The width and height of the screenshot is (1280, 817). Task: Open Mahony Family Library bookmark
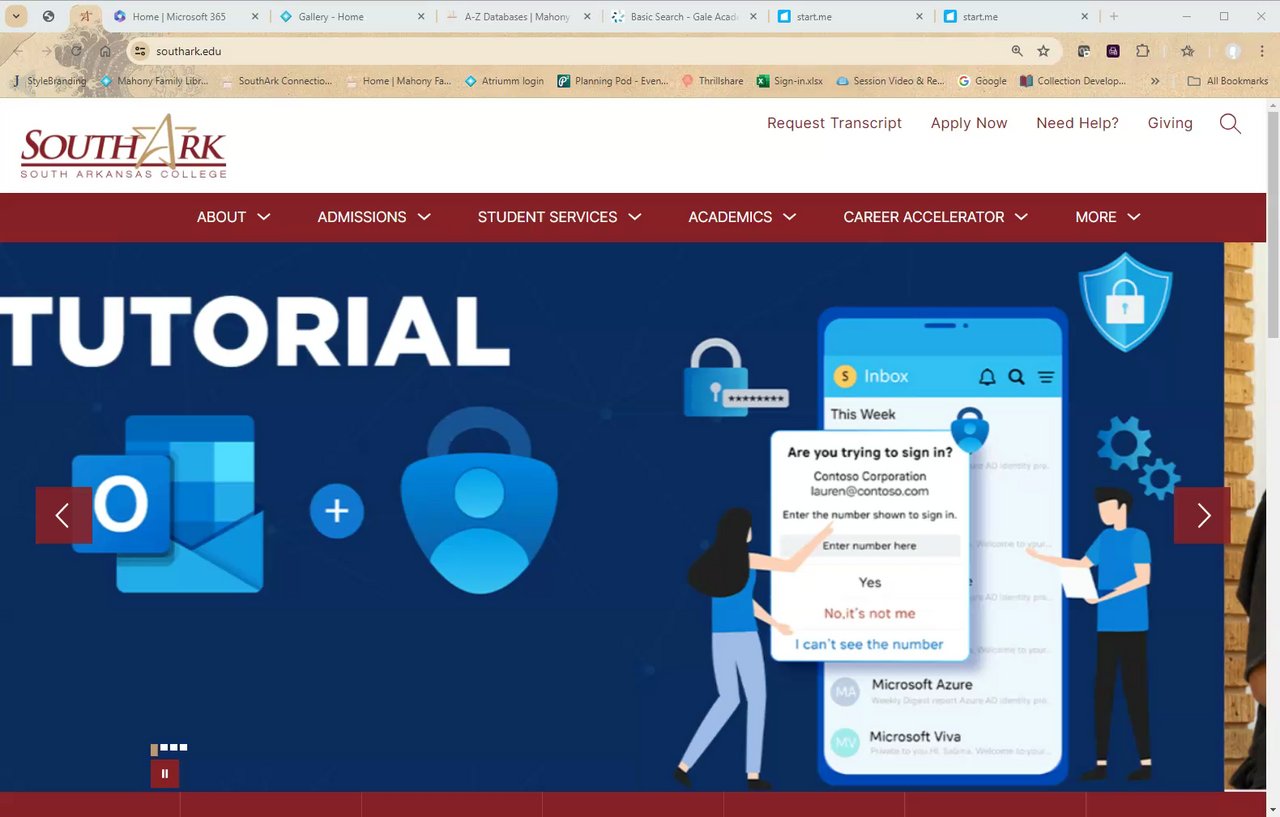click(x=154, y=81)
